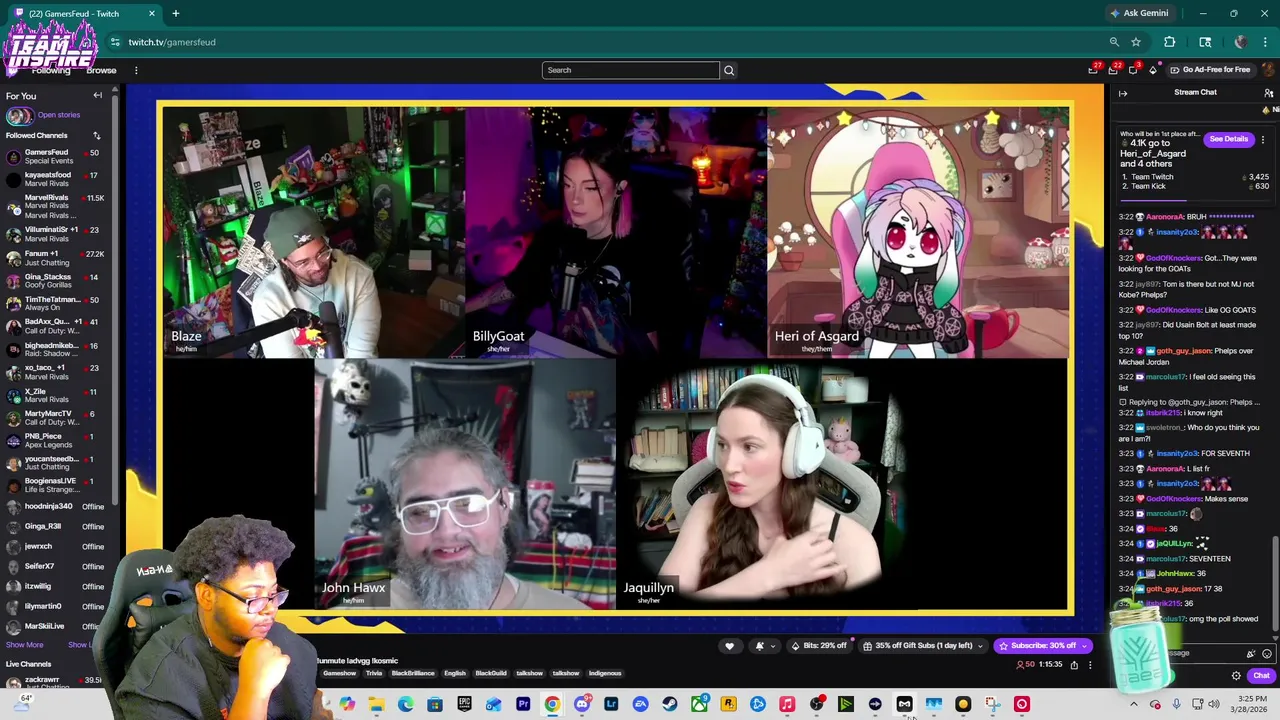View site information icon beside twitch.tv URL
The height and width of the screenshot is (720, 1280).
[x=115, y=42]
